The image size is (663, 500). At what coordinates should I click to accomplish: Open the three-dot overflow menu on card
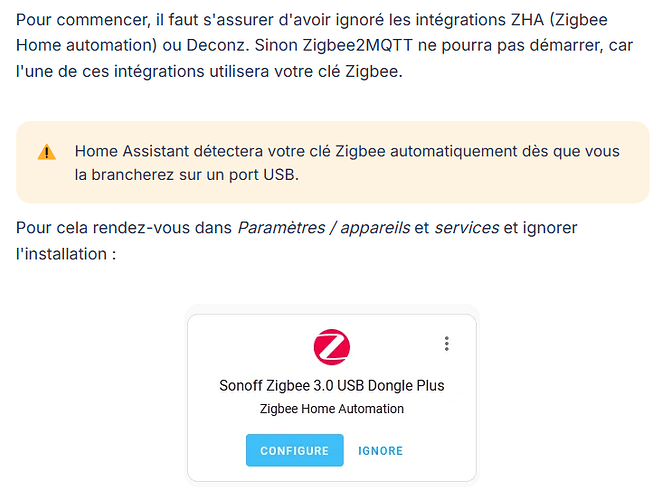[x=447, y=344]
